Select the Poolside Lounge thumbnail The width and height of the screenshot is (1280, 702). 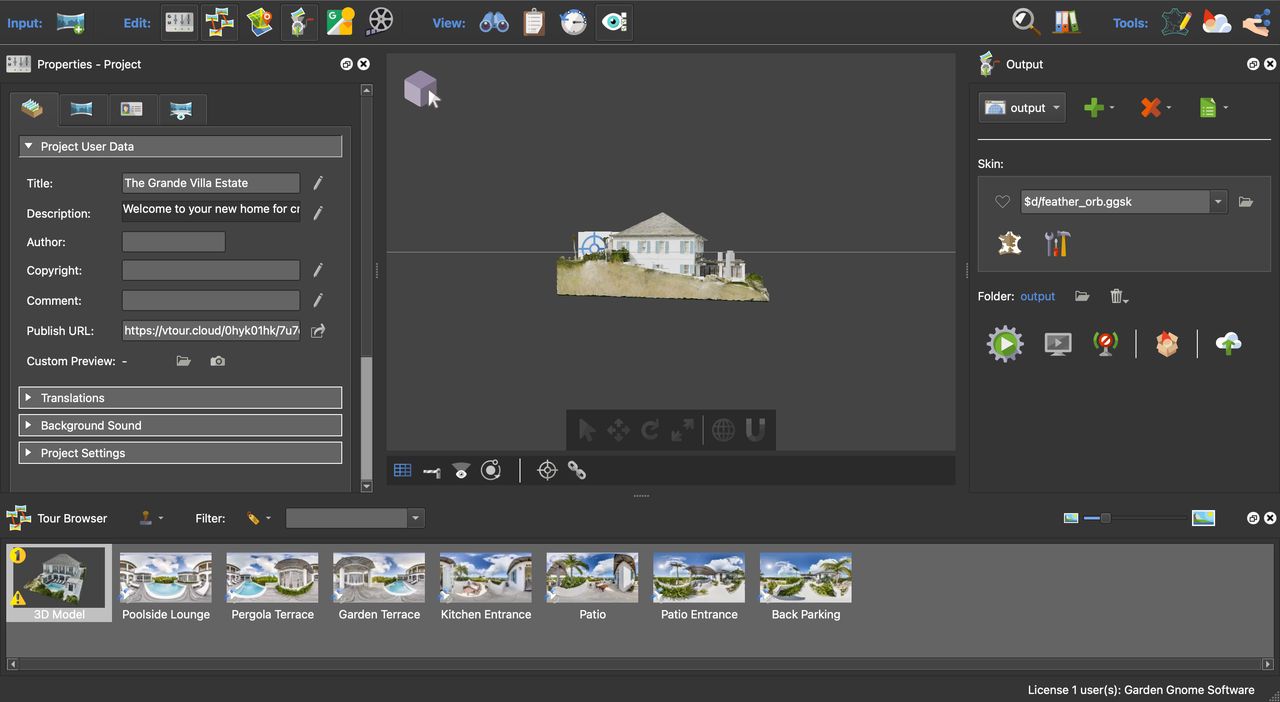pos(166,585)
